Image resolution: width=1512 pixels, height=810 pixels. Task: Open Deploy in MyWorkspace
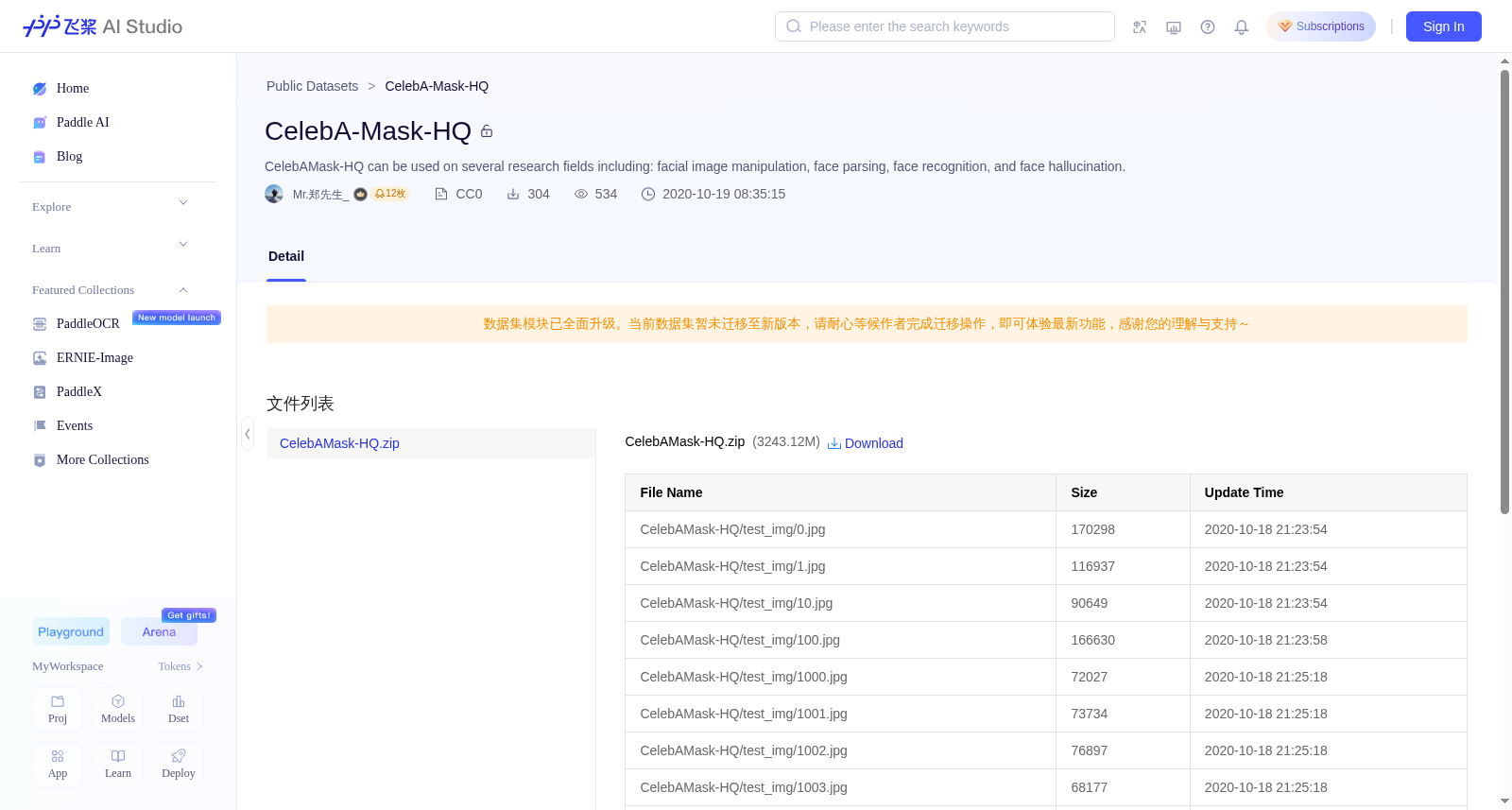pyautogui.click(x=179, y=764)
